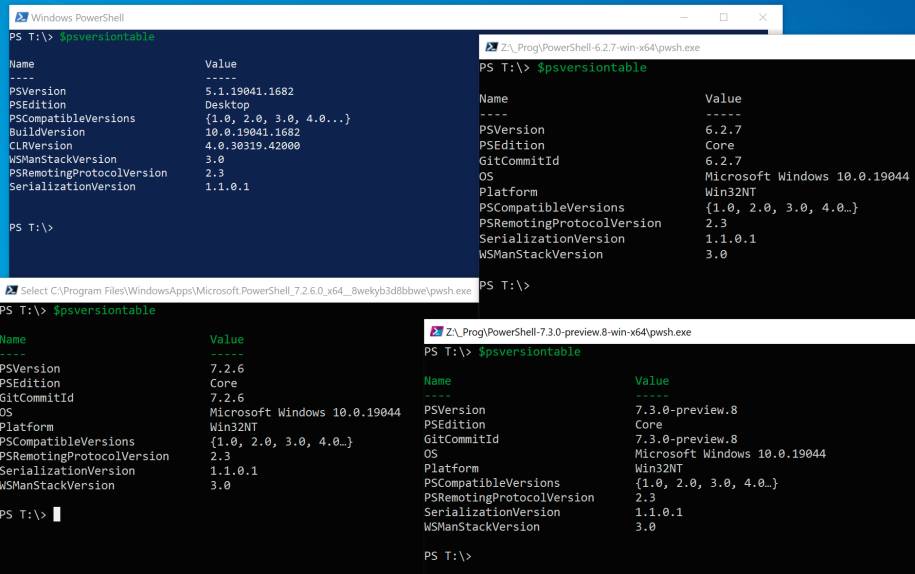Click the Windows PowerShell window title text
The width and height of the screenshot is (915, 574).
click(x=78, y=18)
